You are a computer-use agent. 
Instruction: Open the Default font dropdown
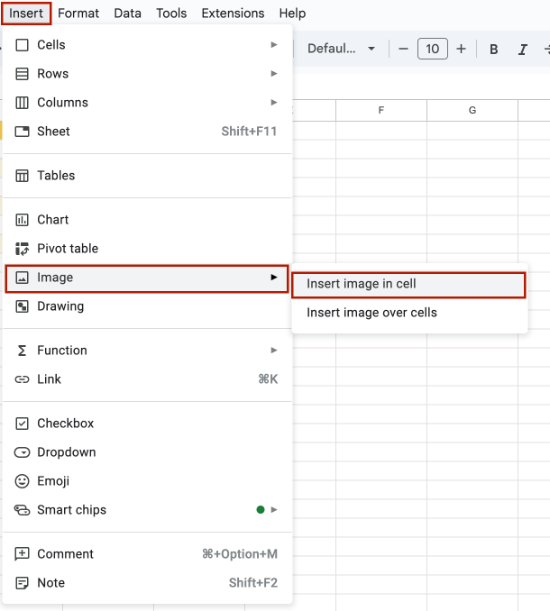[x=341, y=49]
